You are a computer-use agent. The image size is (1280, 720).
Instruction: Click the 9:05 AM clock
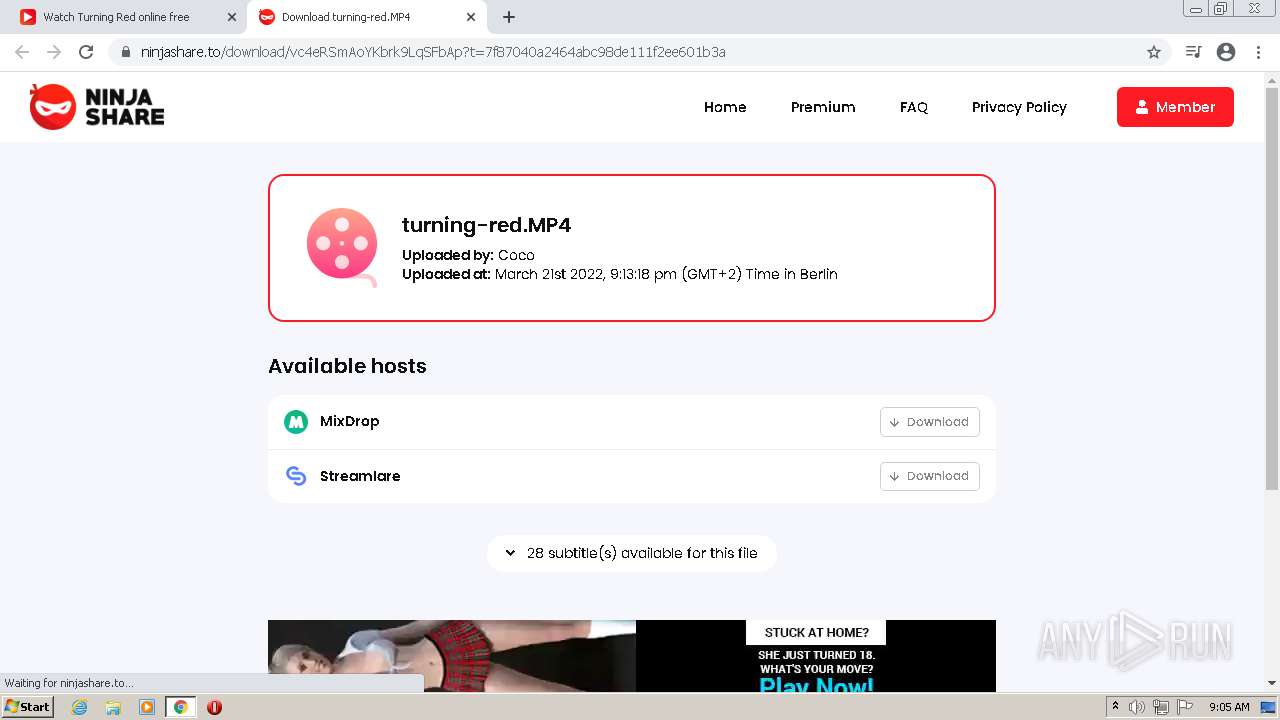(x=1229, y=707)
